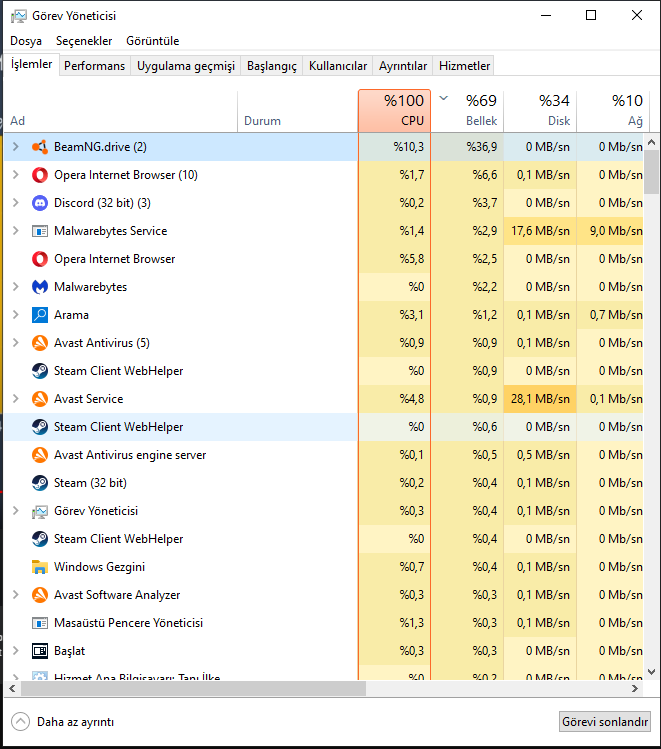Expand the BeamNG.drive (2) process group

coord(15,147)
